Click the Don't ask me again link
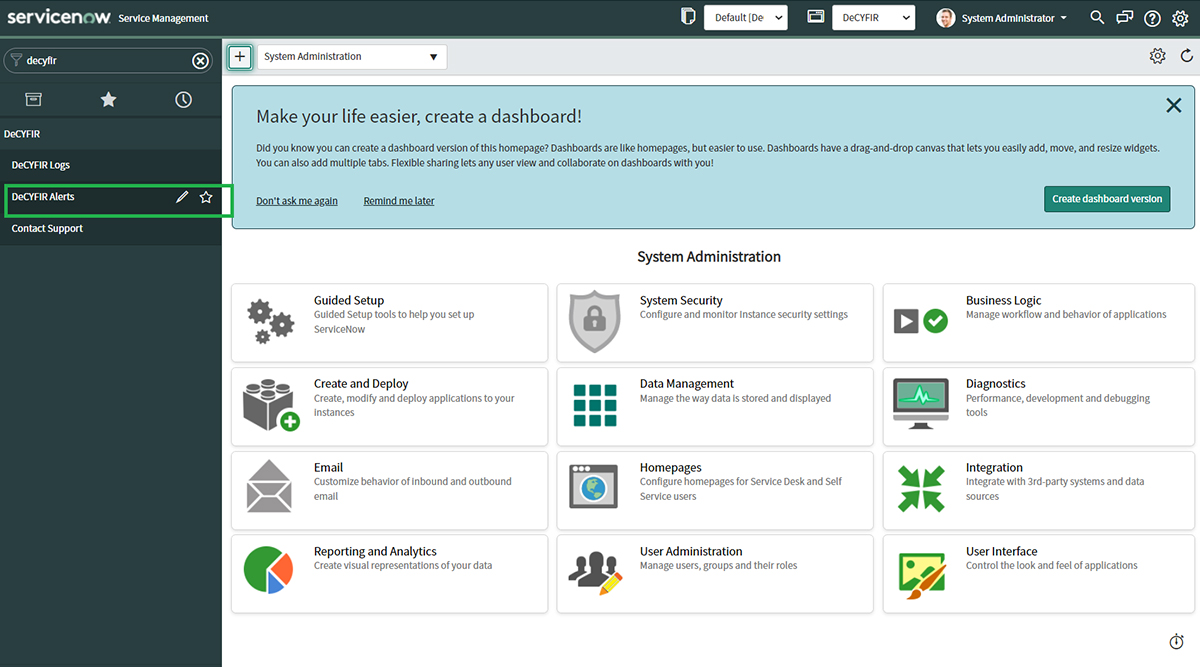 coord(297,201)
